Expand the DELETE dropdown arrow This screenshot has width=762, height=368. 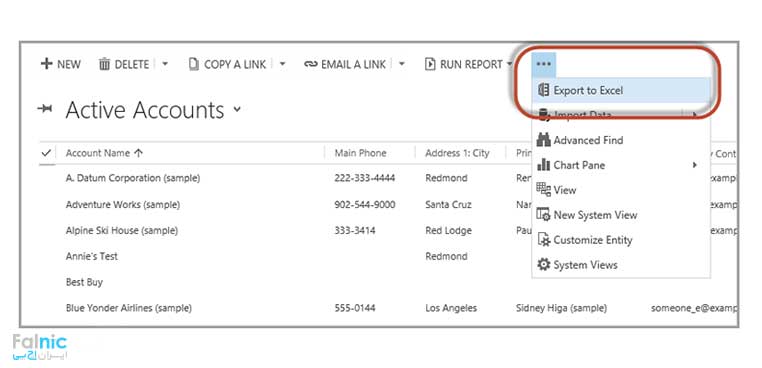point(165,64)
